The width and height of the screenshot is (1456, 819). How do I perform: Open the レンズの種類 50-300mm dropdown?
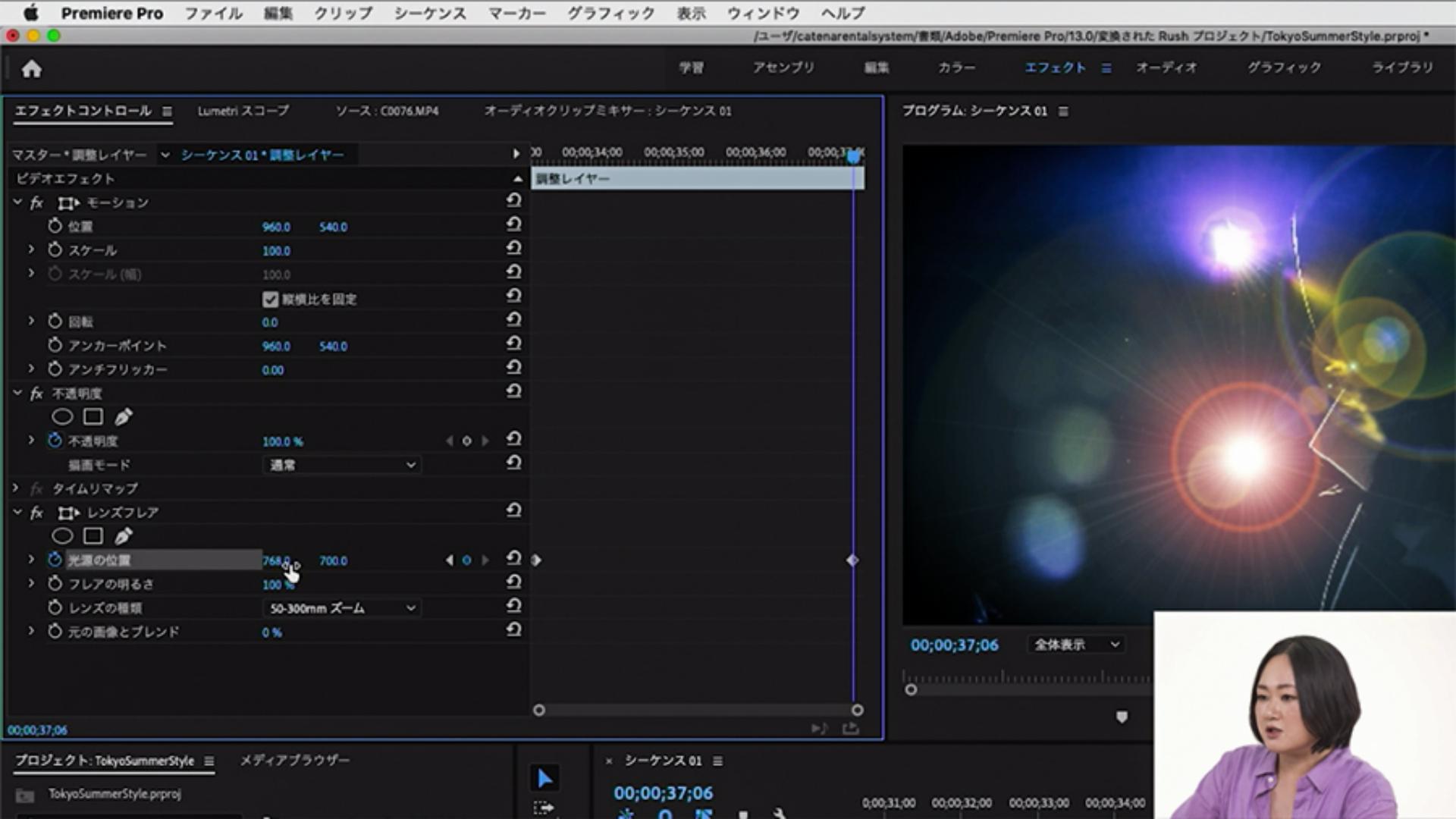click(x=342, y=608)
